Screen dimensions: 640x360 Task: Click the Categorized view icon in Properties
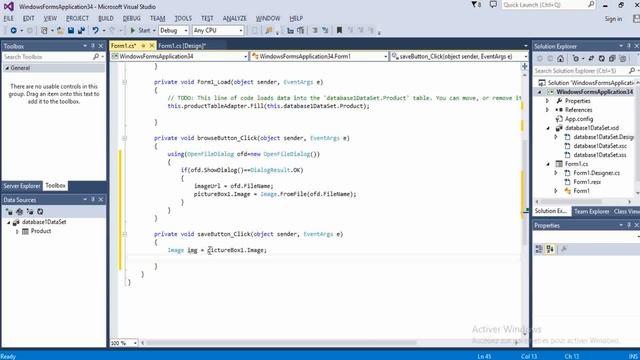click(x=539, y=249)
